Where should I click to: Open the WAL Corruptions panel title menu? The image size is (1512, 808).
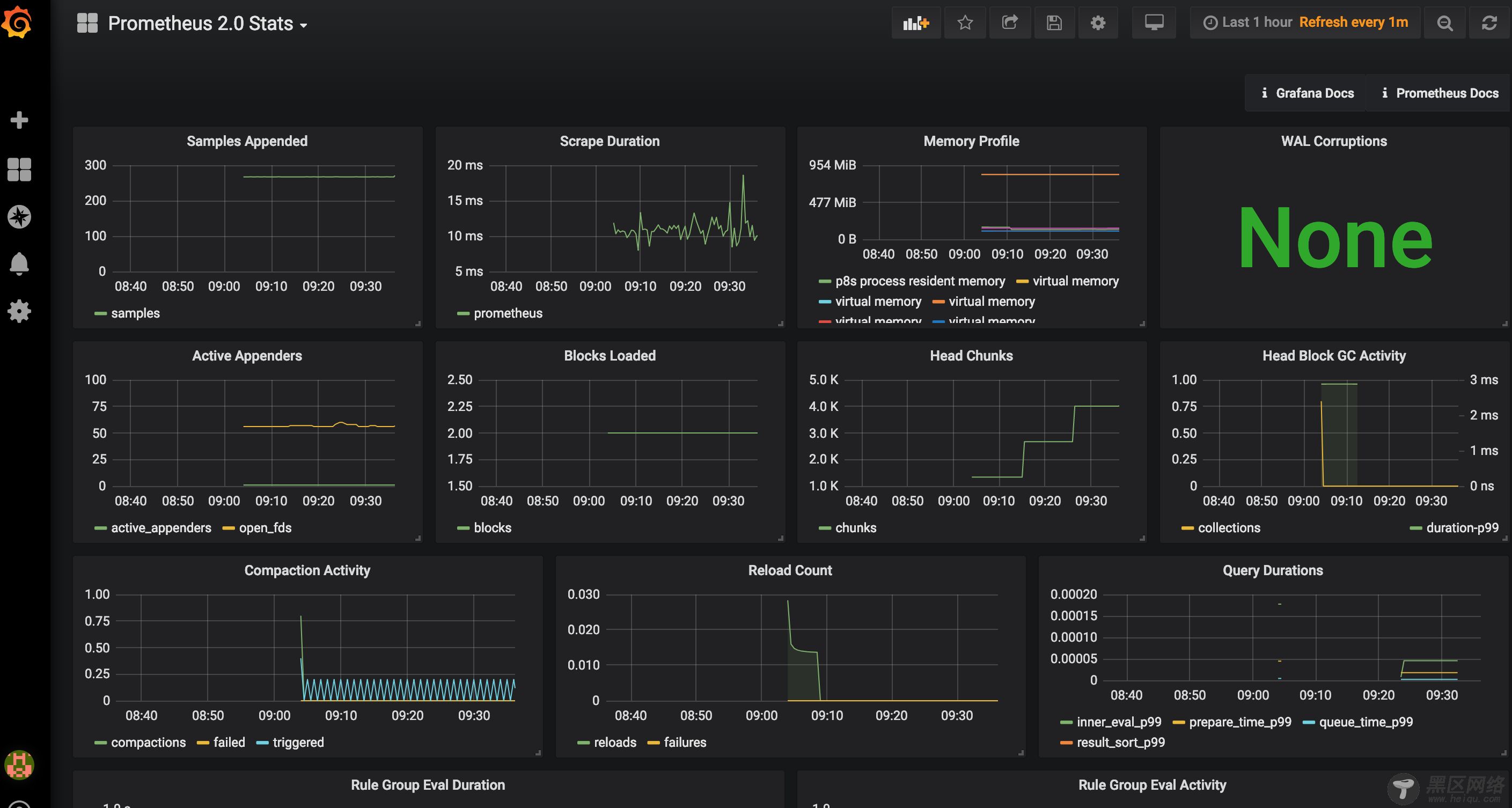(x=1334, y=142)
